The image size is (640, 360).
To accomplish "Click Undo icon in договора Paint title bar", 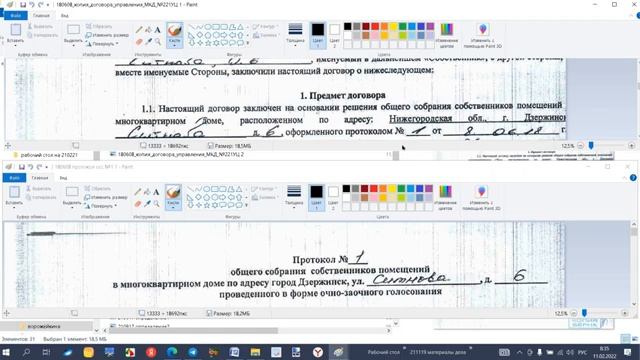I will point(32,5).
